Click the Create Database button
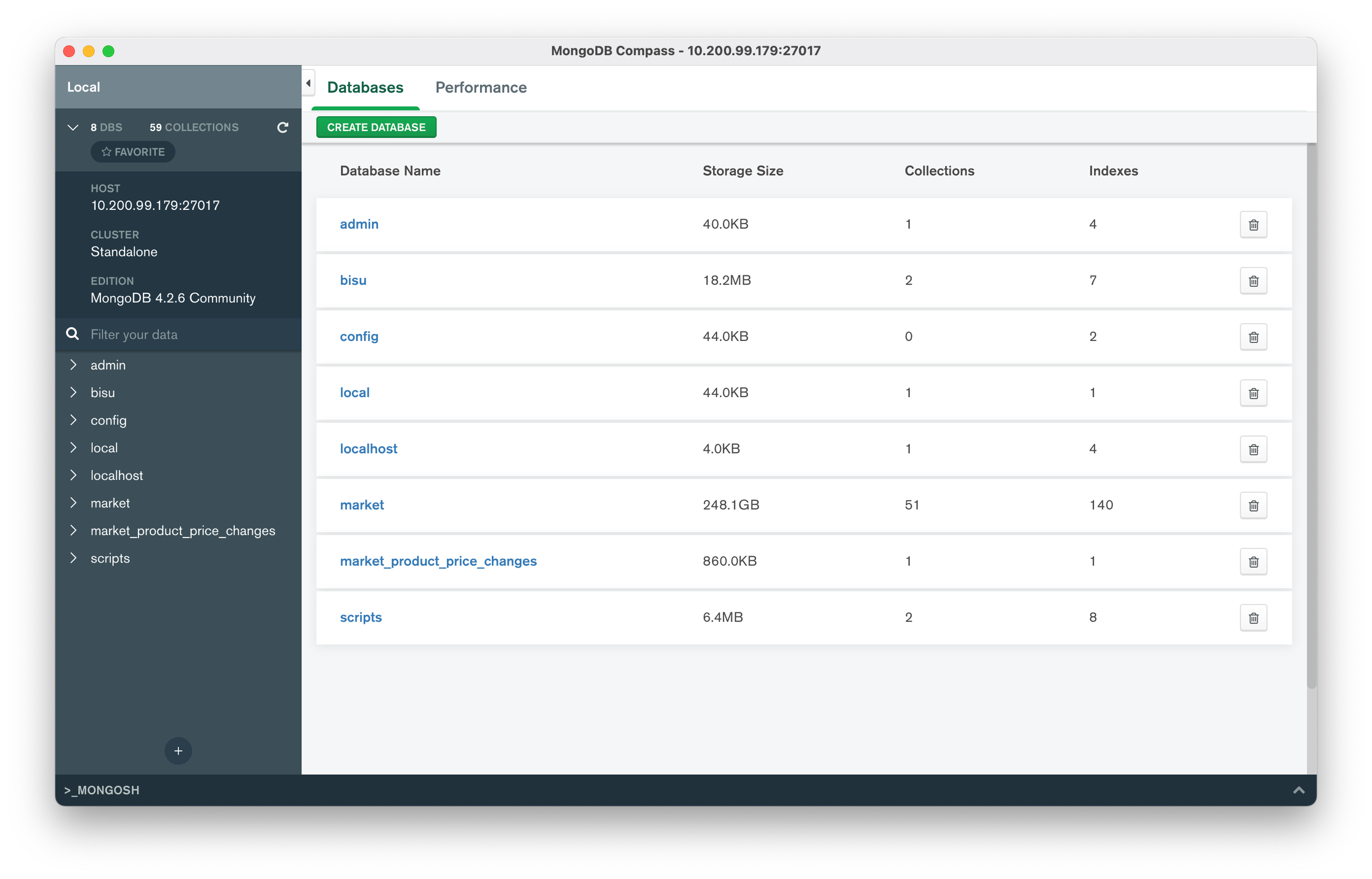Screen dimensions: 1372x879 (376, 127)
